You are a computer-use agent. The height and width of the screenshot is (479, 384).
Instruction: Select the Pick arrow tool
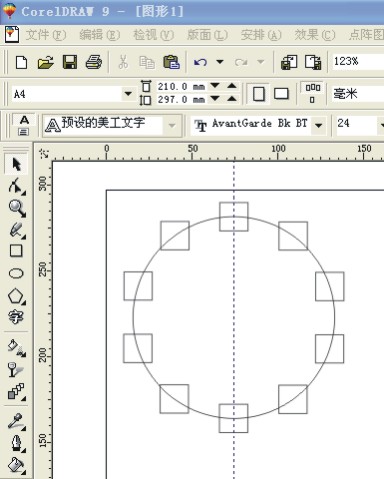click(16, 164)
